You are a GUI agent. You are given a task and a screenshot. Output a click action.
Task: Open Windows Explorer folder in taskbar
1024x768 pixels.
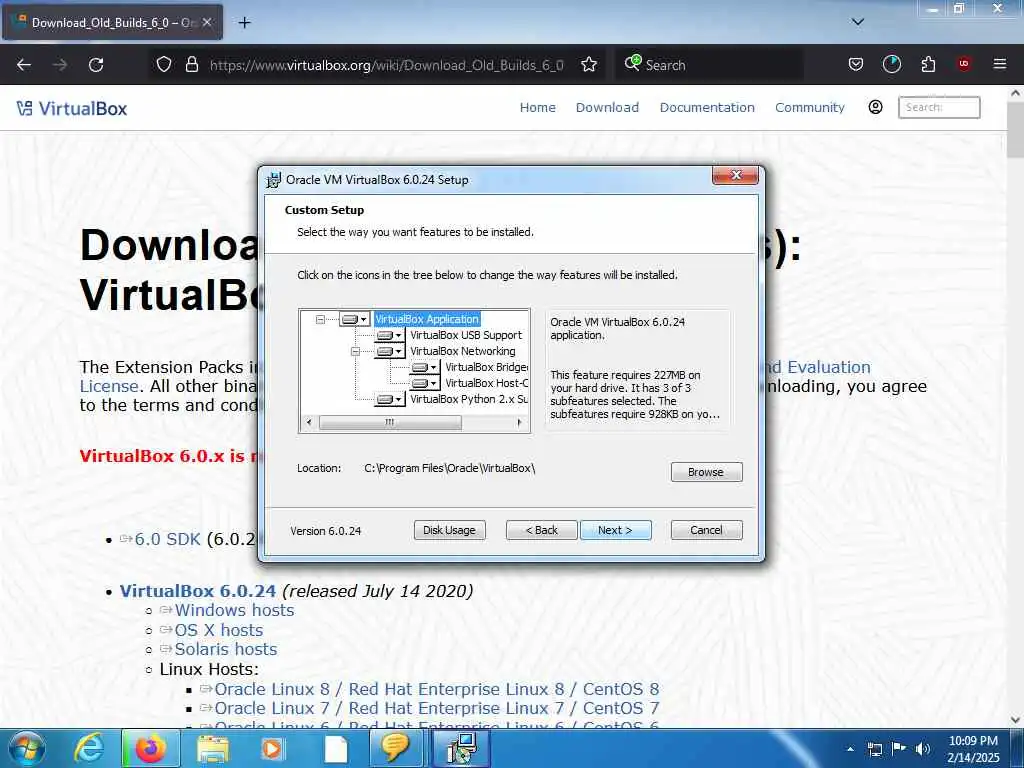coord(212,748)
